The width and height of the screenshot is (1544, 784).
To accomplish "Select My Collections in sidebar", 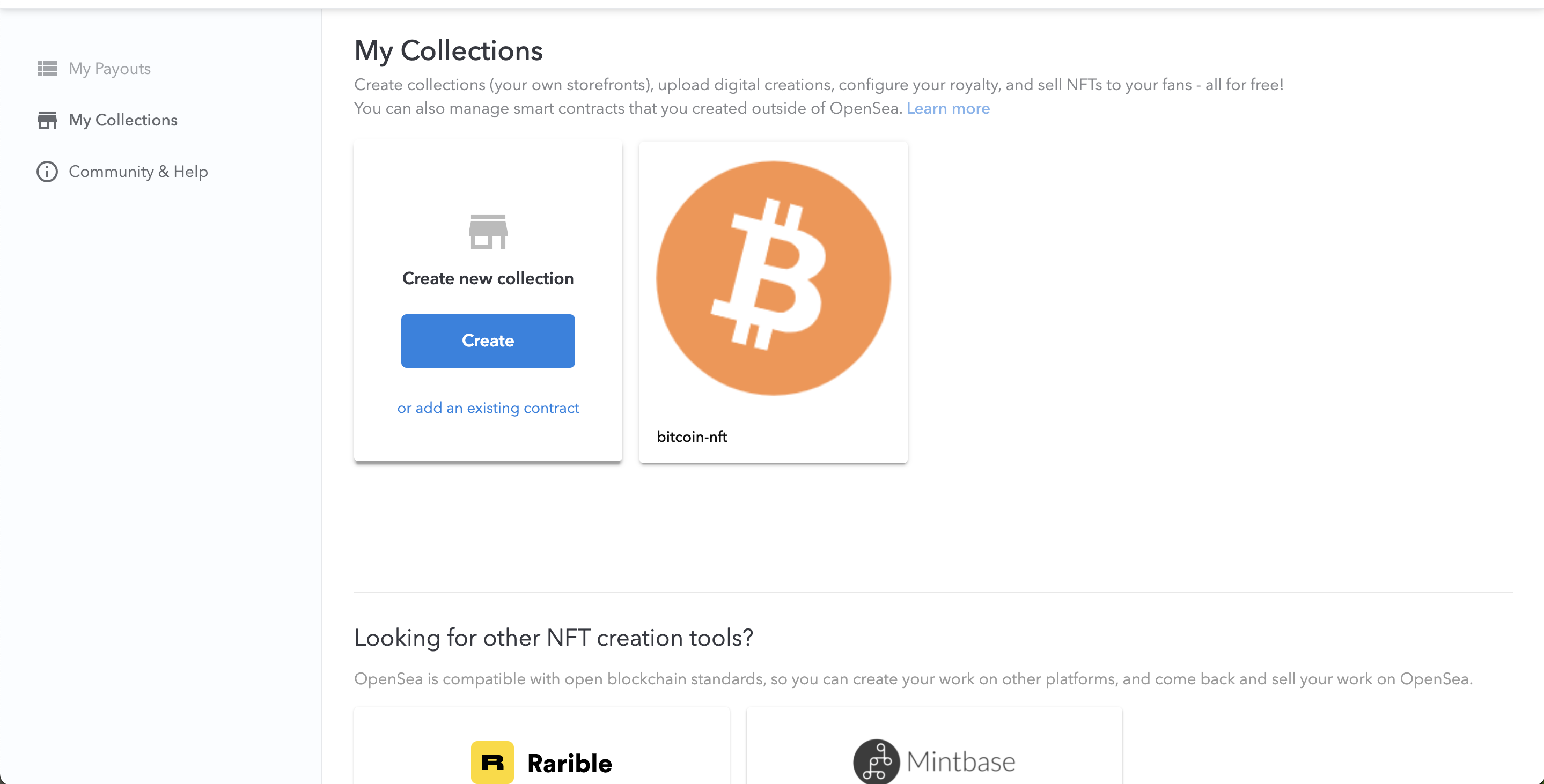I will click(x=123, y=120).
